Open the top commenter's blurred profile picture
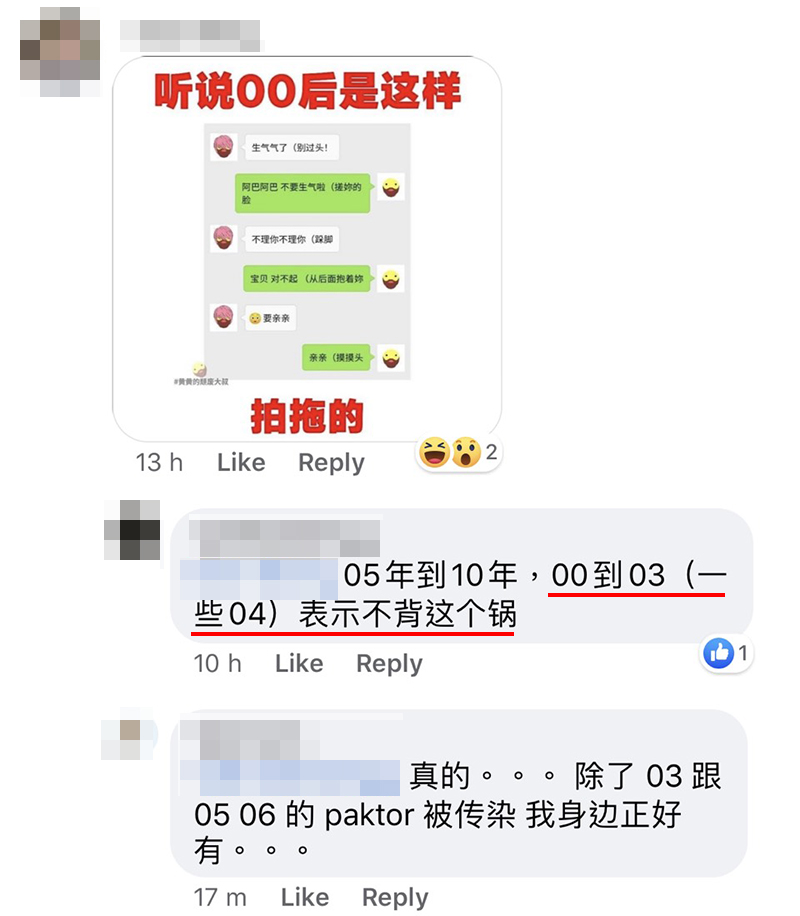Screen dimensions: 800x916 60,51
